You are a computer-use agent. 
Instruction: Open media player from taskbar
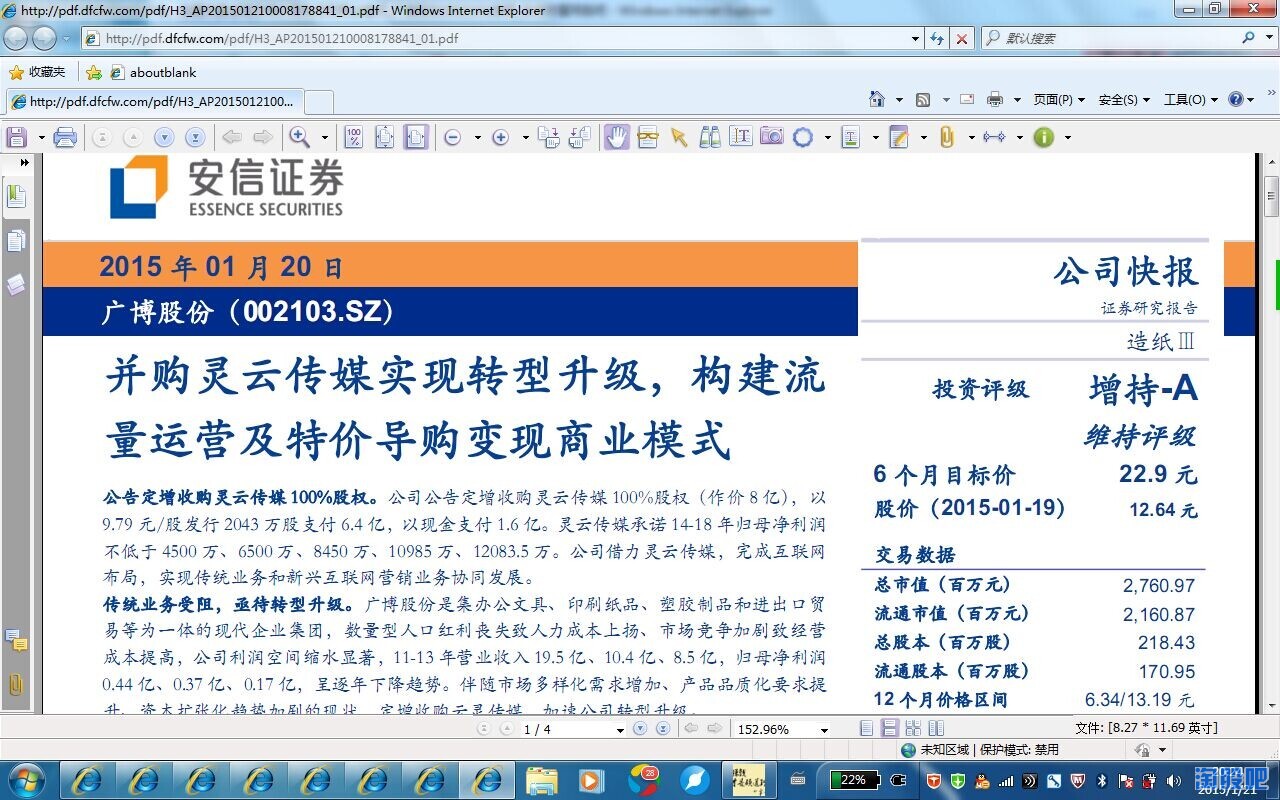(x=590, y=780)
